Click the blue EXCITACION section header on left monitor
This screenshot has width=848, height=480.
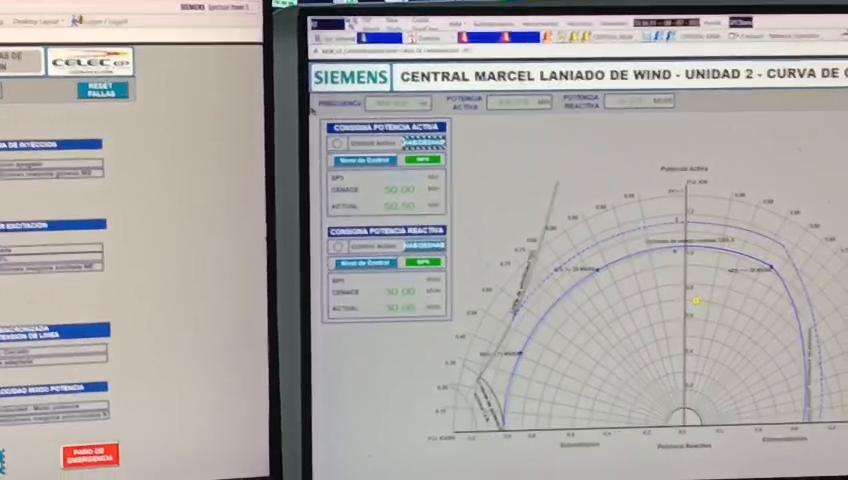(53, 225)
